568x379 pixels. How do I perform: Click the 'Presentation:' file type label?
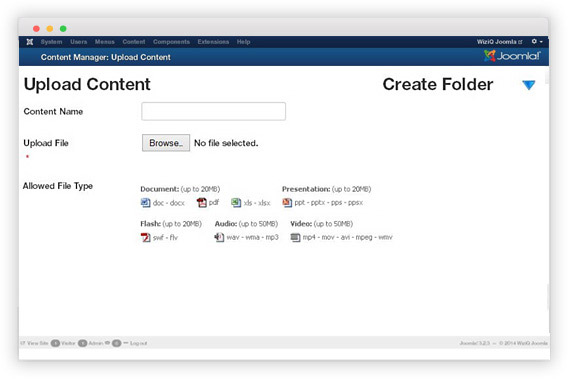pos(306,189)
